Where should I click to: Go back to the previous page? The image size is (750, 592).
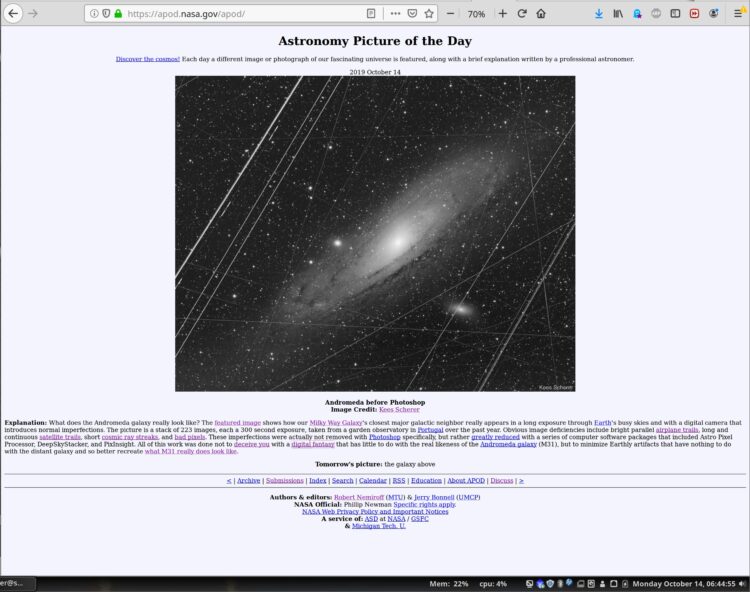point(13,13)
